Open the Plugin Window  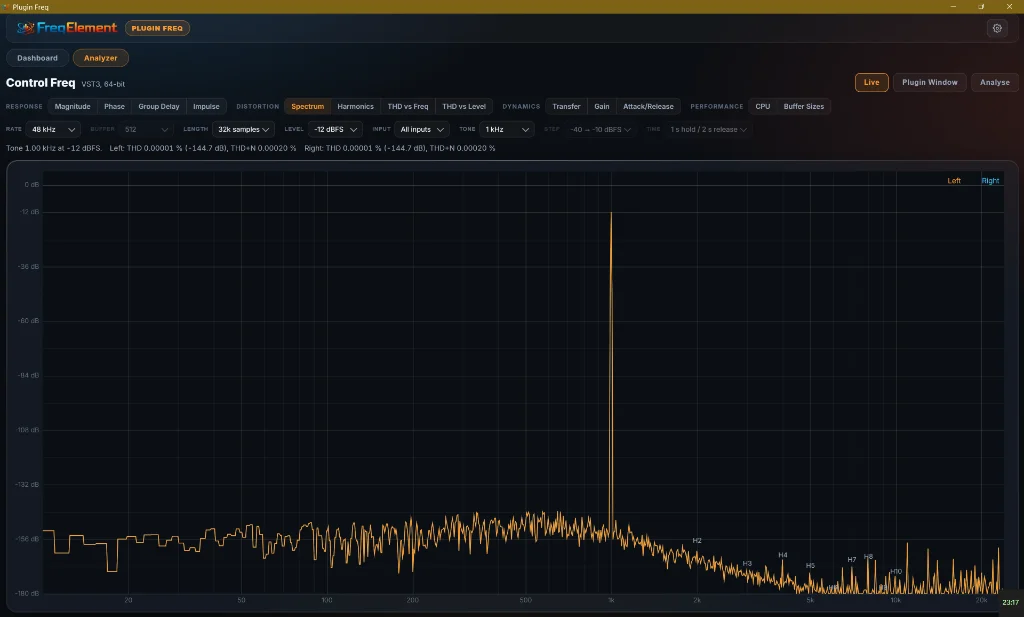pyautogui.click(x=929, y=82)
